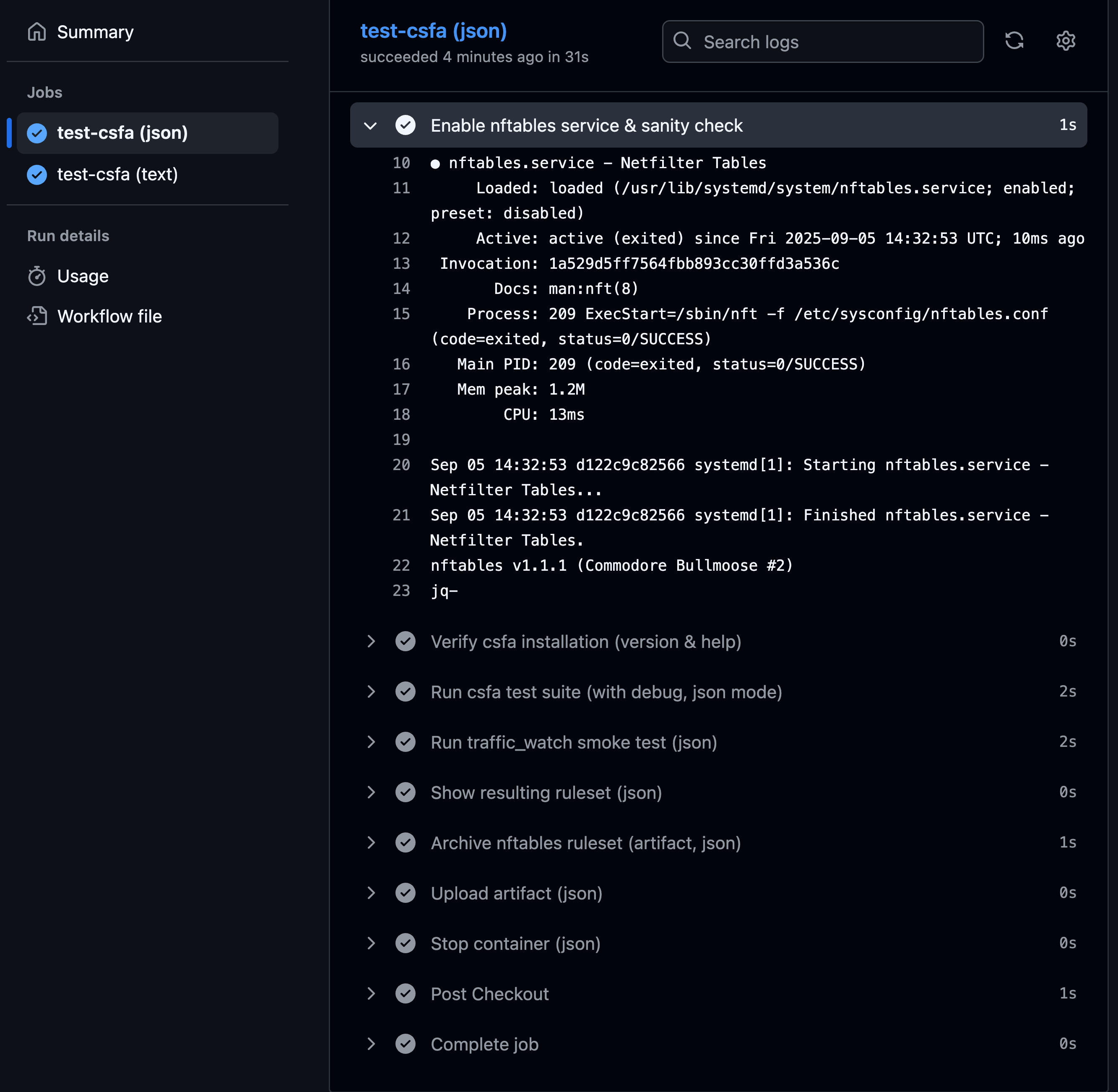Click success icon beside test-csfa (json) job
1118x1092 pixels.
point(37,133)
